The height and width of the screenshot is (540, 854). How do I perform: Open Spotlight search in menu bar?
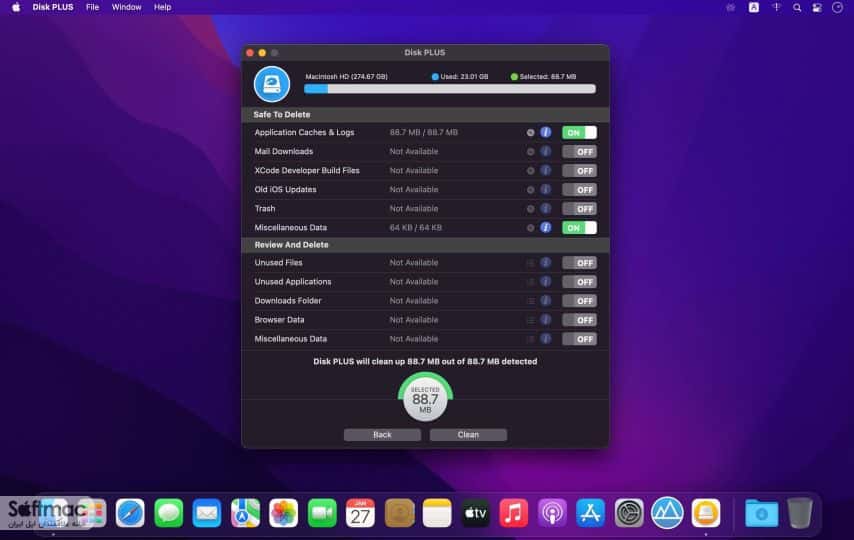(797, 8)
